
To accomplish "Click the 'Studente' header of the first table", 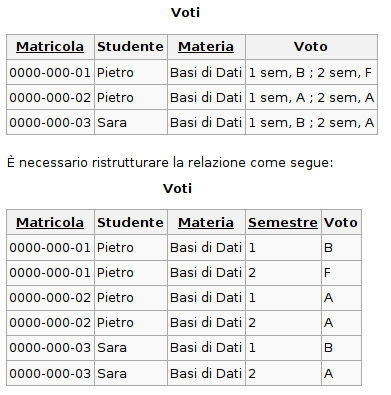I will coord(131,46).
